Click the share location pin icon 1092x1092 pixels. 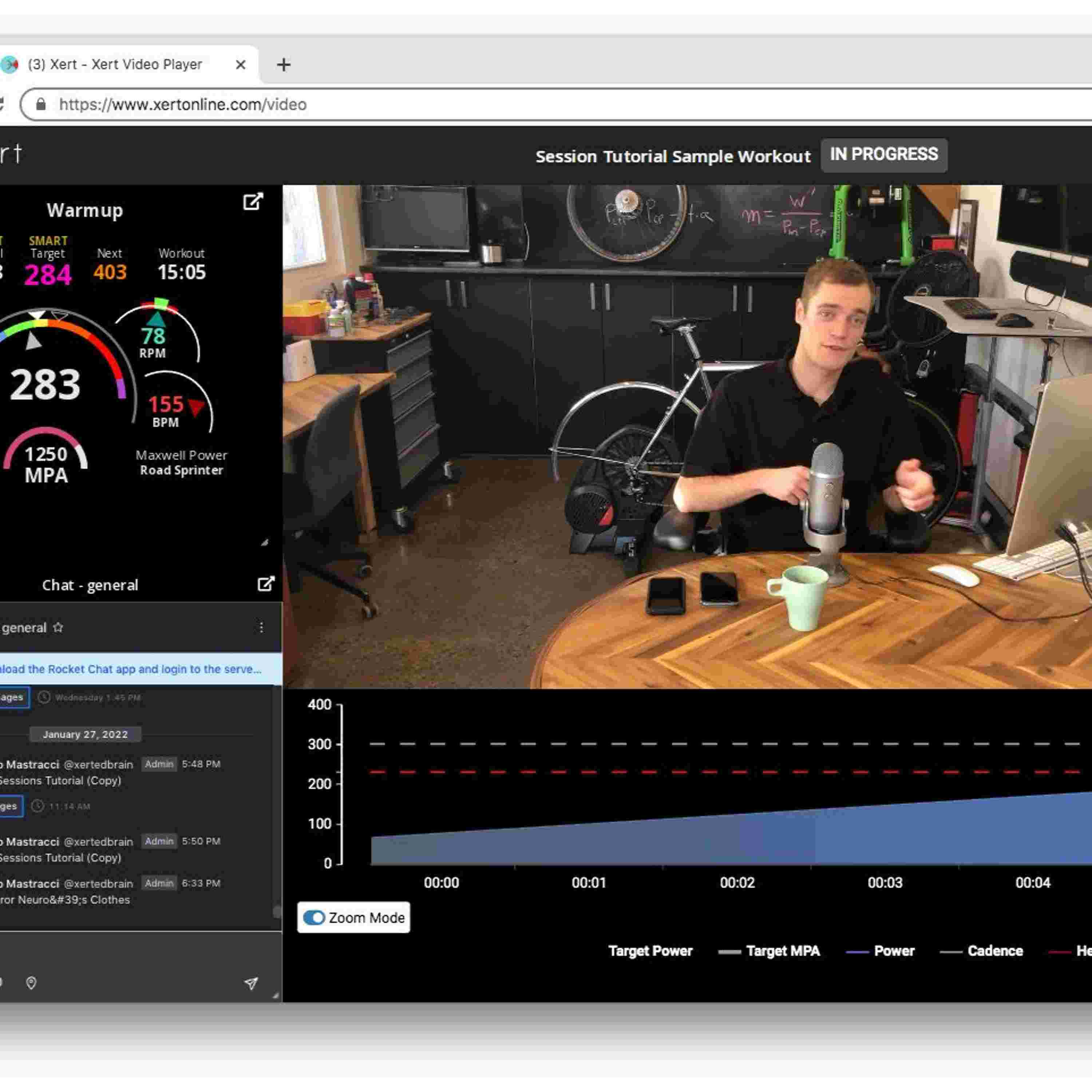[x=32, y=983]
